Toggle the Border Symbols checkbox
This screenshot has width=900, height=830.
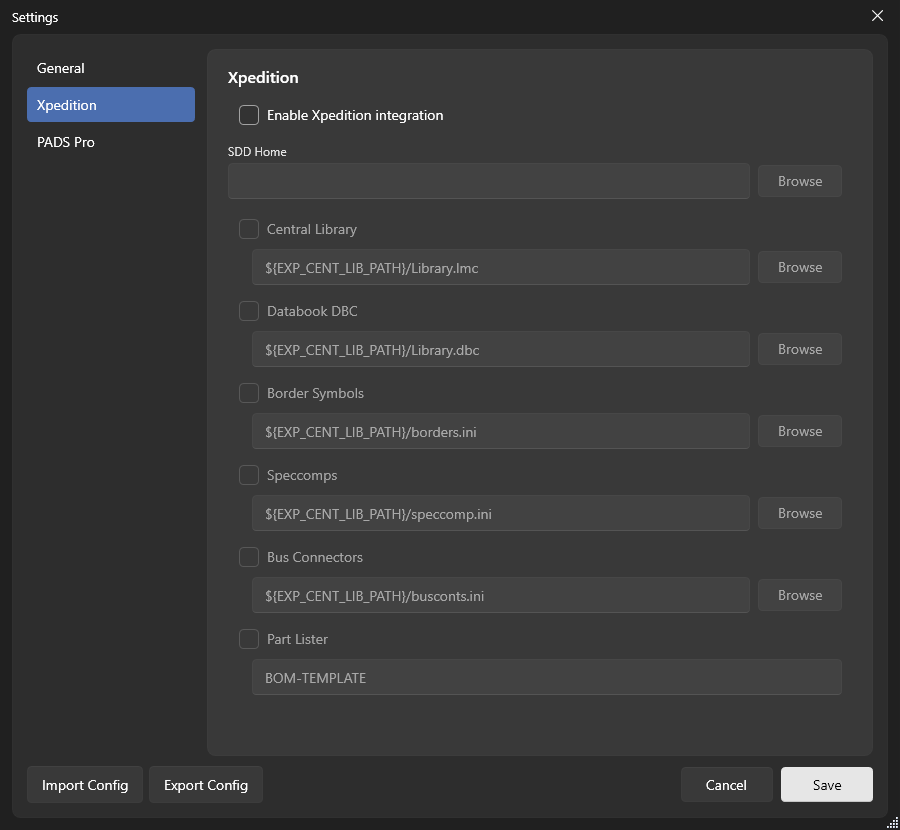pyautogui.click(x=249, y=393)
